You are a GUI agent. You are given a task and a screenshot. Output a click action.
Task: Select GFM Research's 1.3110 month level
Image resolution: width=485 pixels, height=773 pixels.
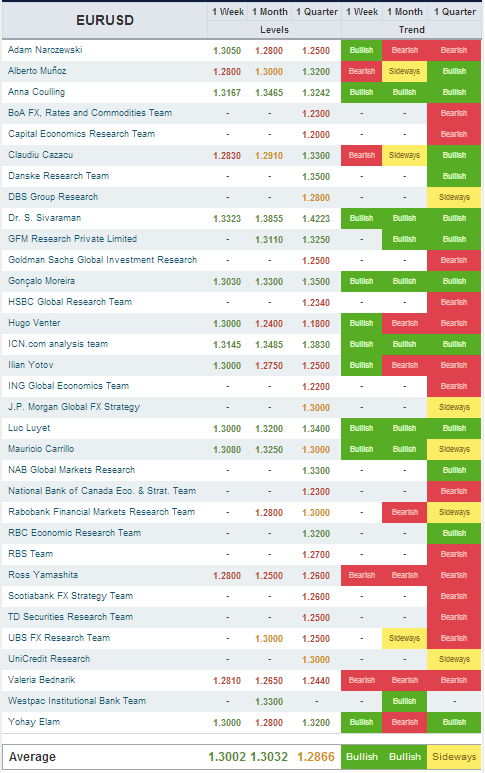(269, 240)
